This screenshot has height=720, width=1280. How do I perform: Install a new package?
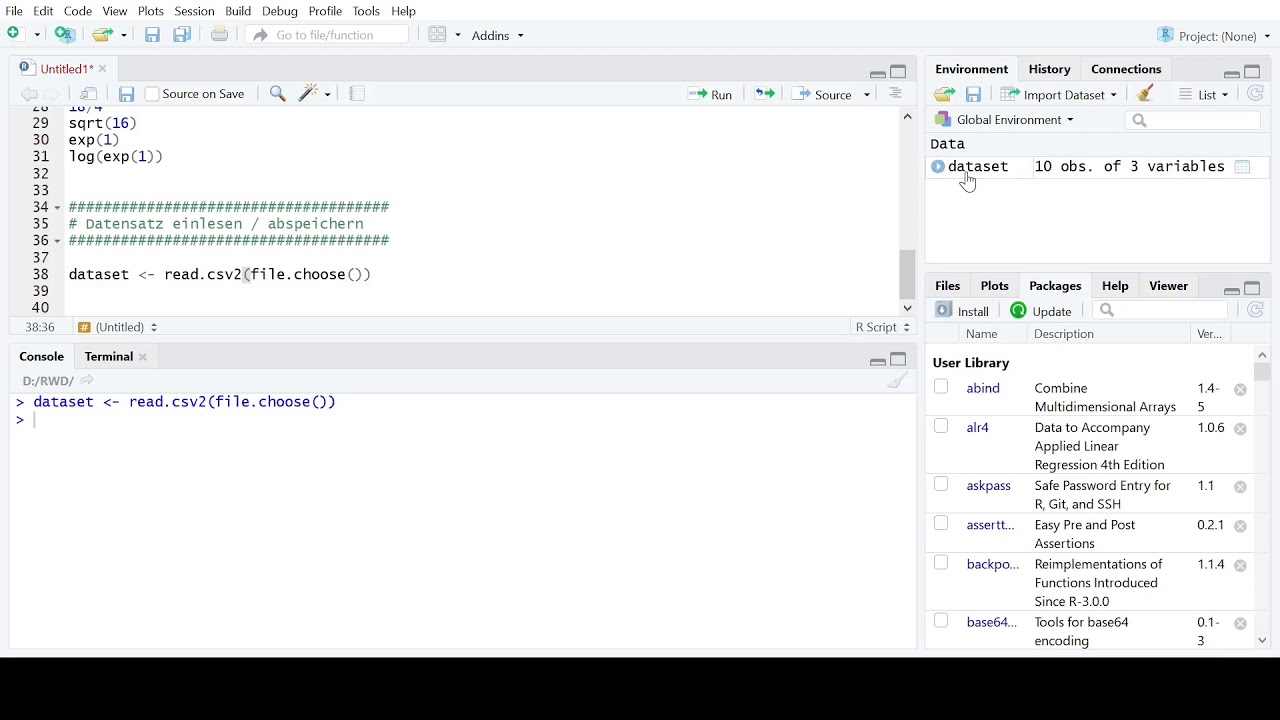pos(962,311)
